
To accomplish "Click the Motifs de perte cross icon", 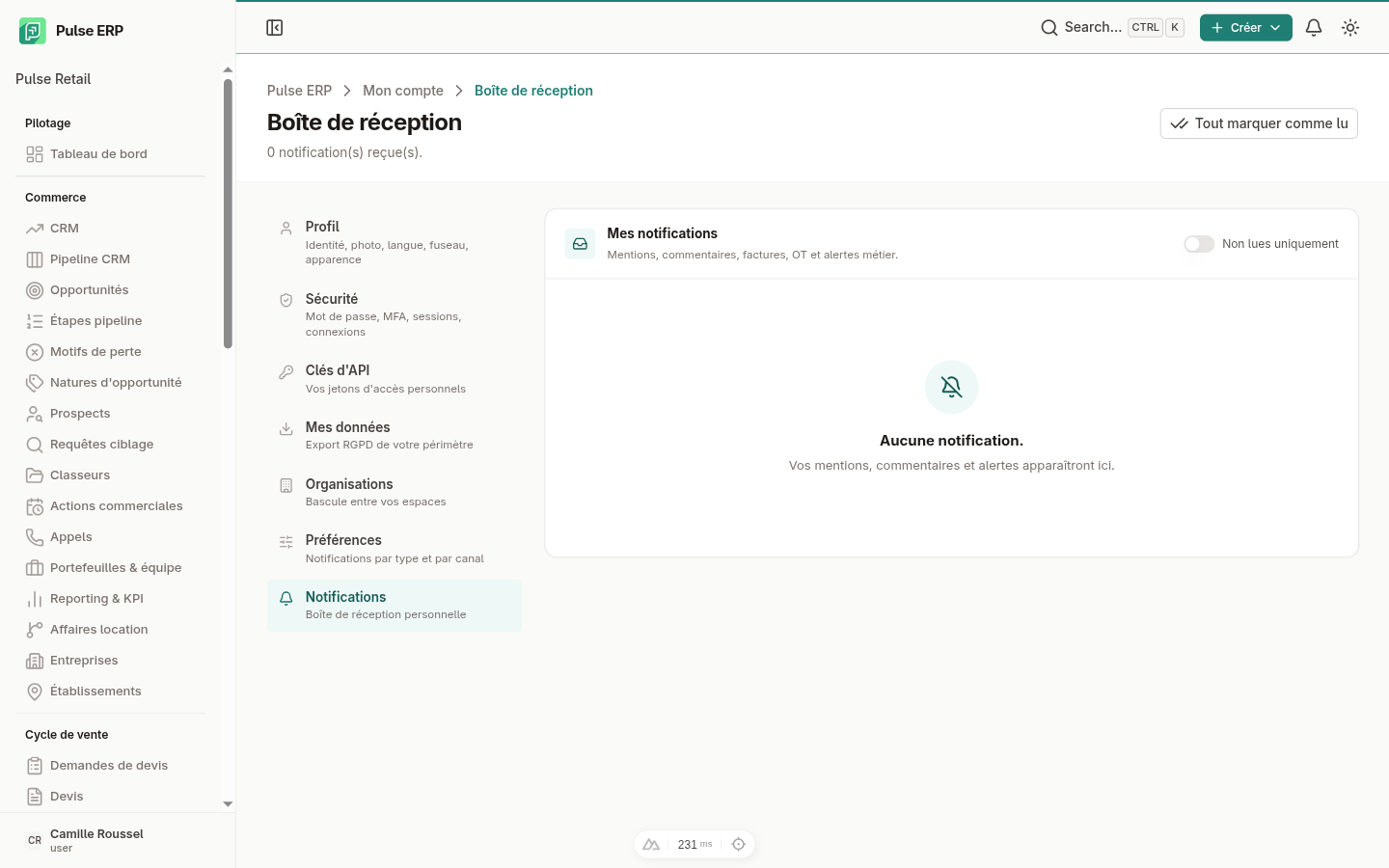I will 35,352.
